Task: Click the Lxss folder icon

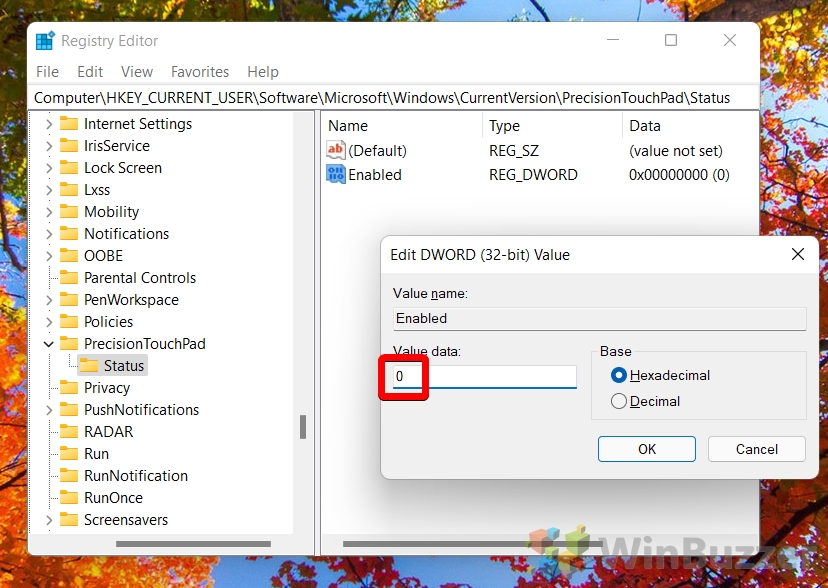Action: click(x=69, y=189)
